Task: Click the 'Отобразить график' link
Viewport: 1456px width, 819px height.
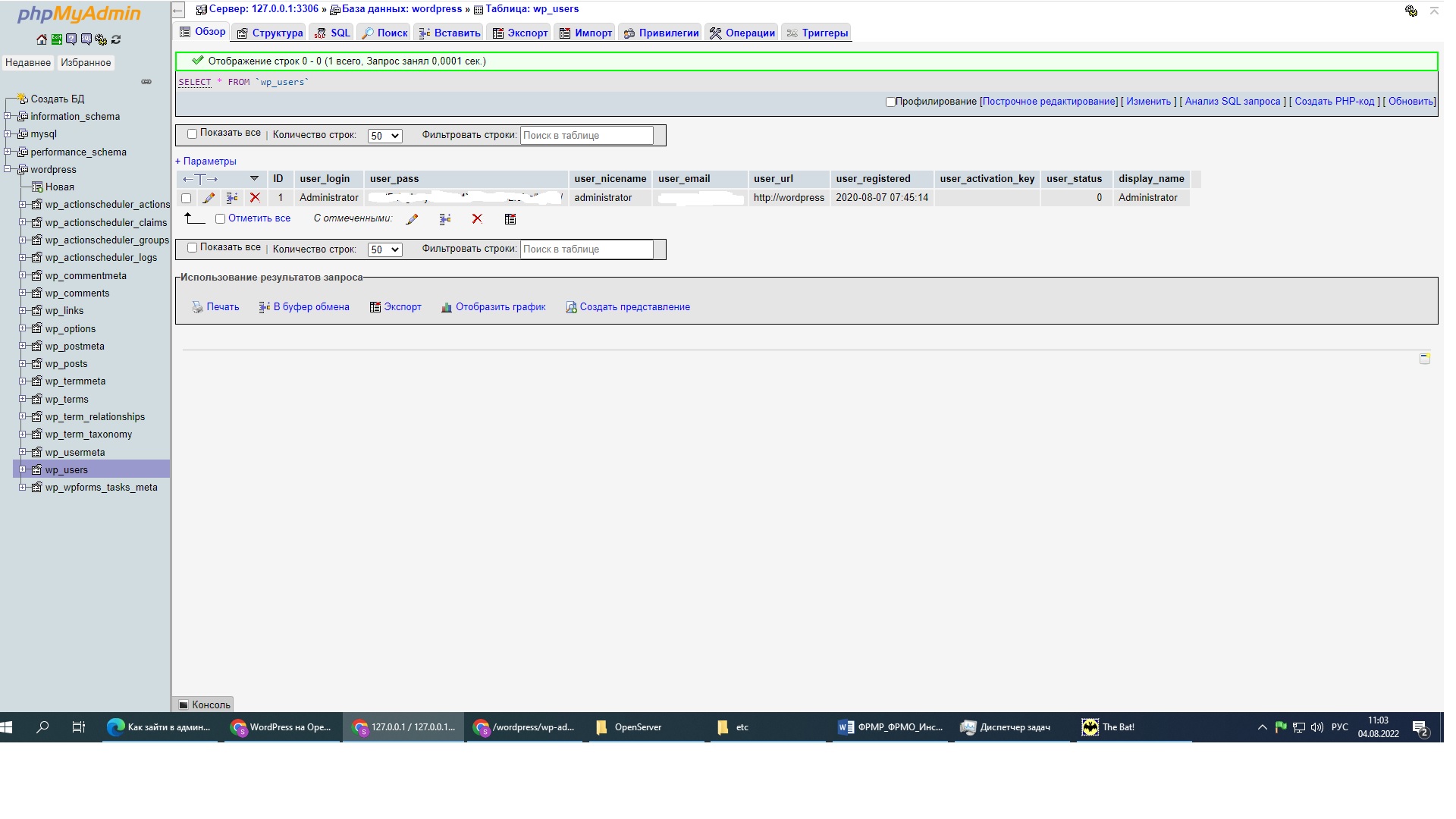Action: 500,307
